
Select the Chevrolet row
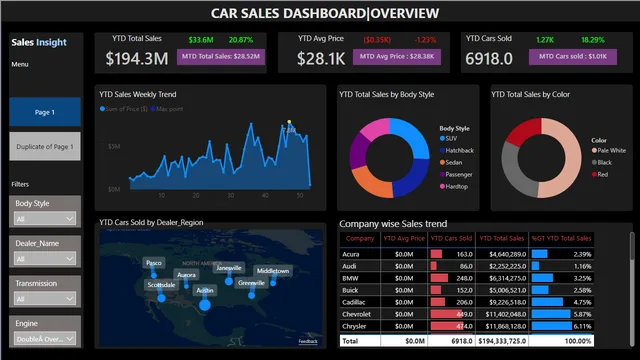[467, 314]
